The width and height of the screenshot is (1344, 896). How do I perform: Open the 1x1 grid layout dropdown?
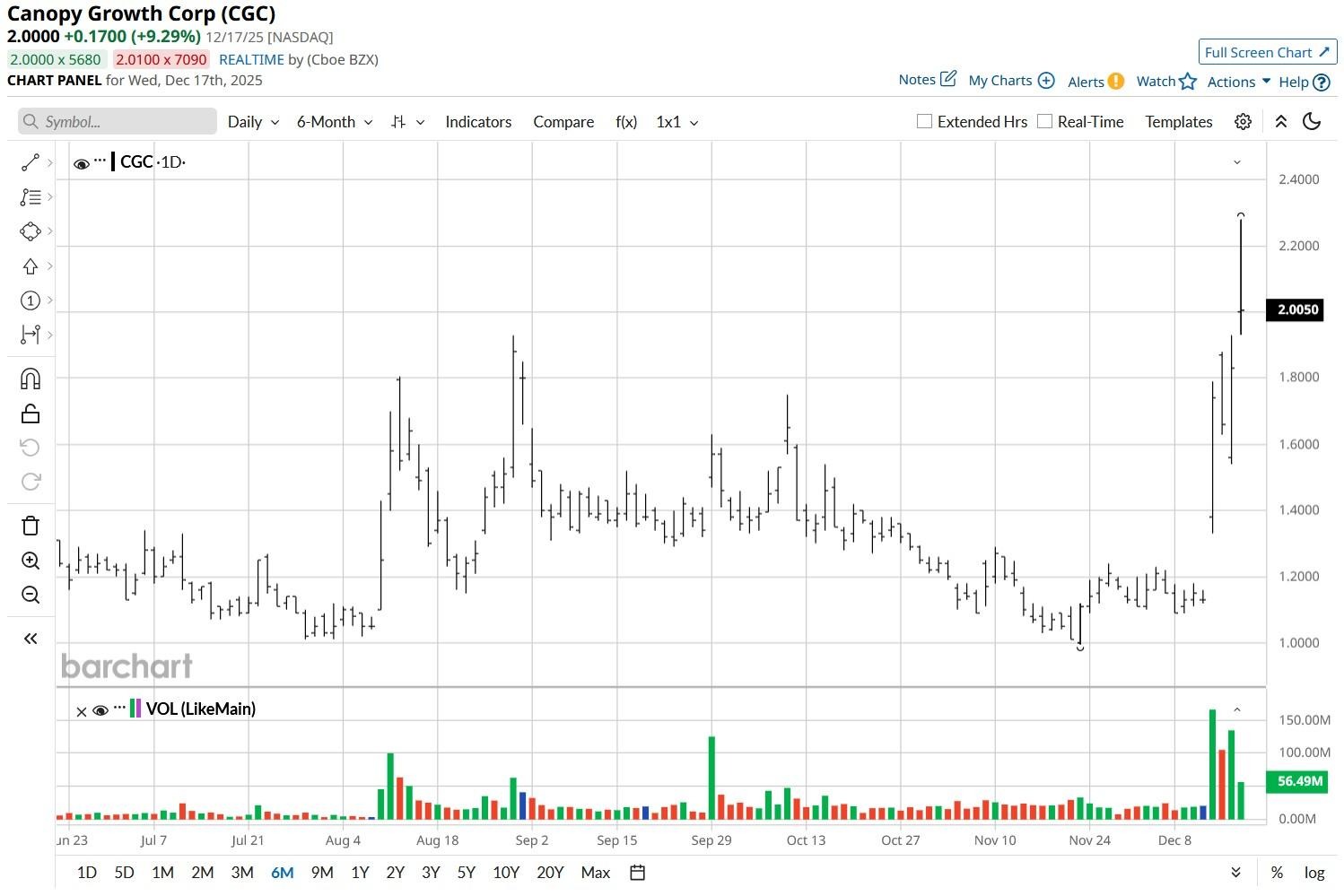tap(677, 122)
